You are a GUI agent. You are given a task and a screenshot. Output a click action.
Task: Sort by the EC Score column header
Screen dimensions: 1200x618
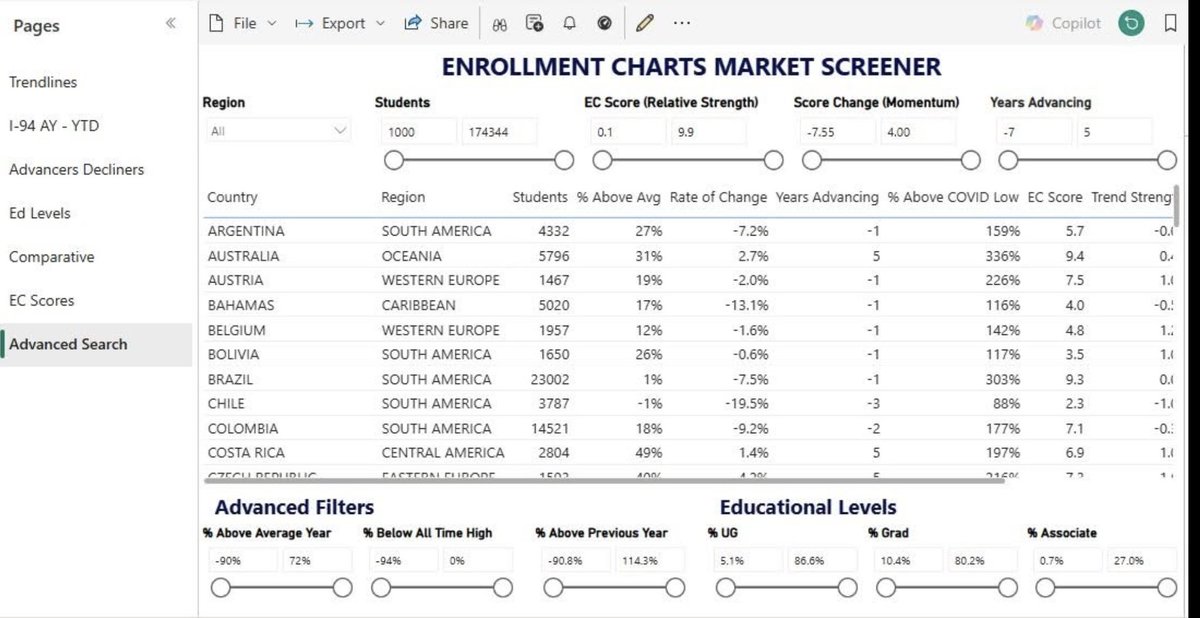1055,197
